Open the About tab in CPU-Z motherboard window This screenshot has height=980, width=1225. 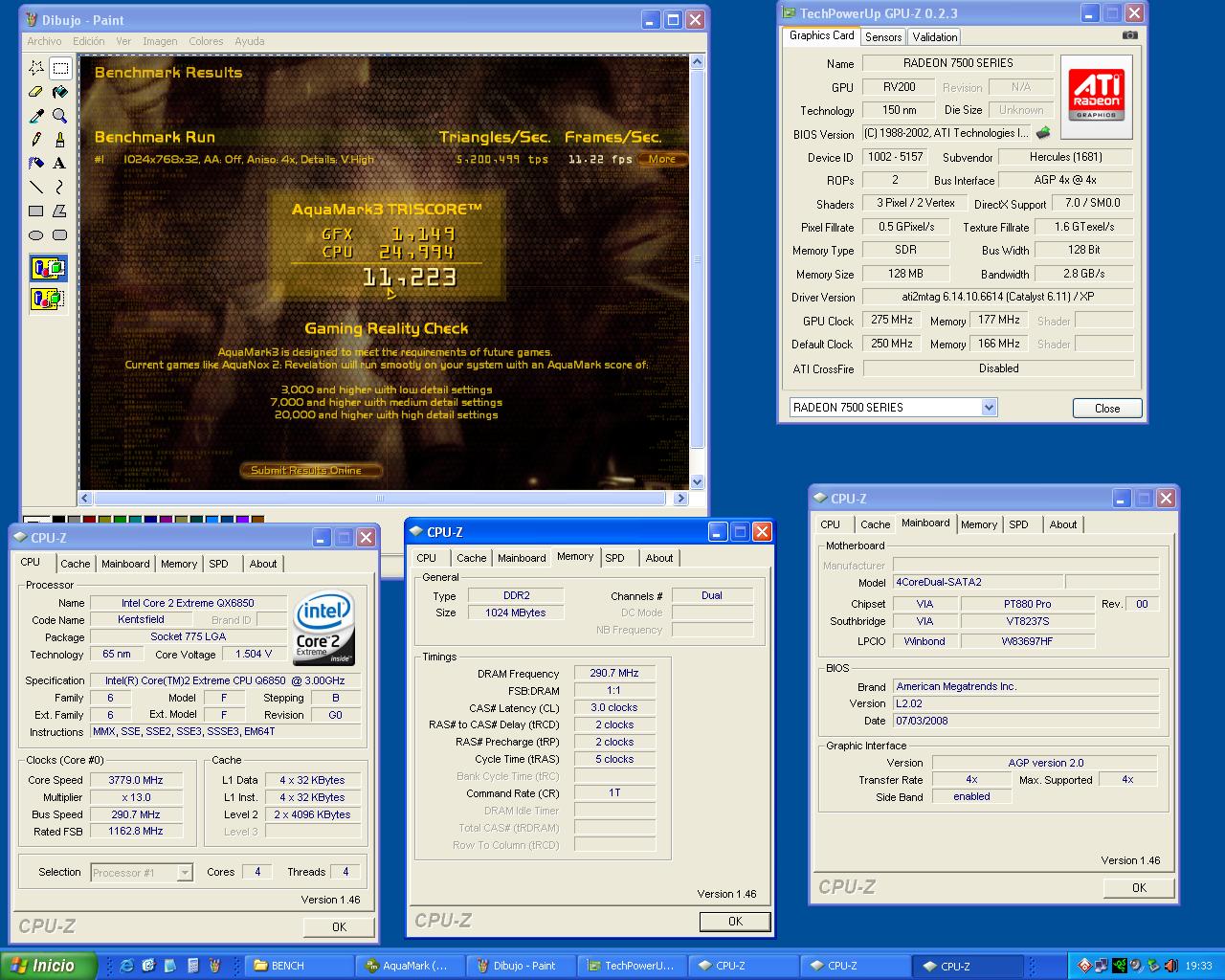[1063, 524]
